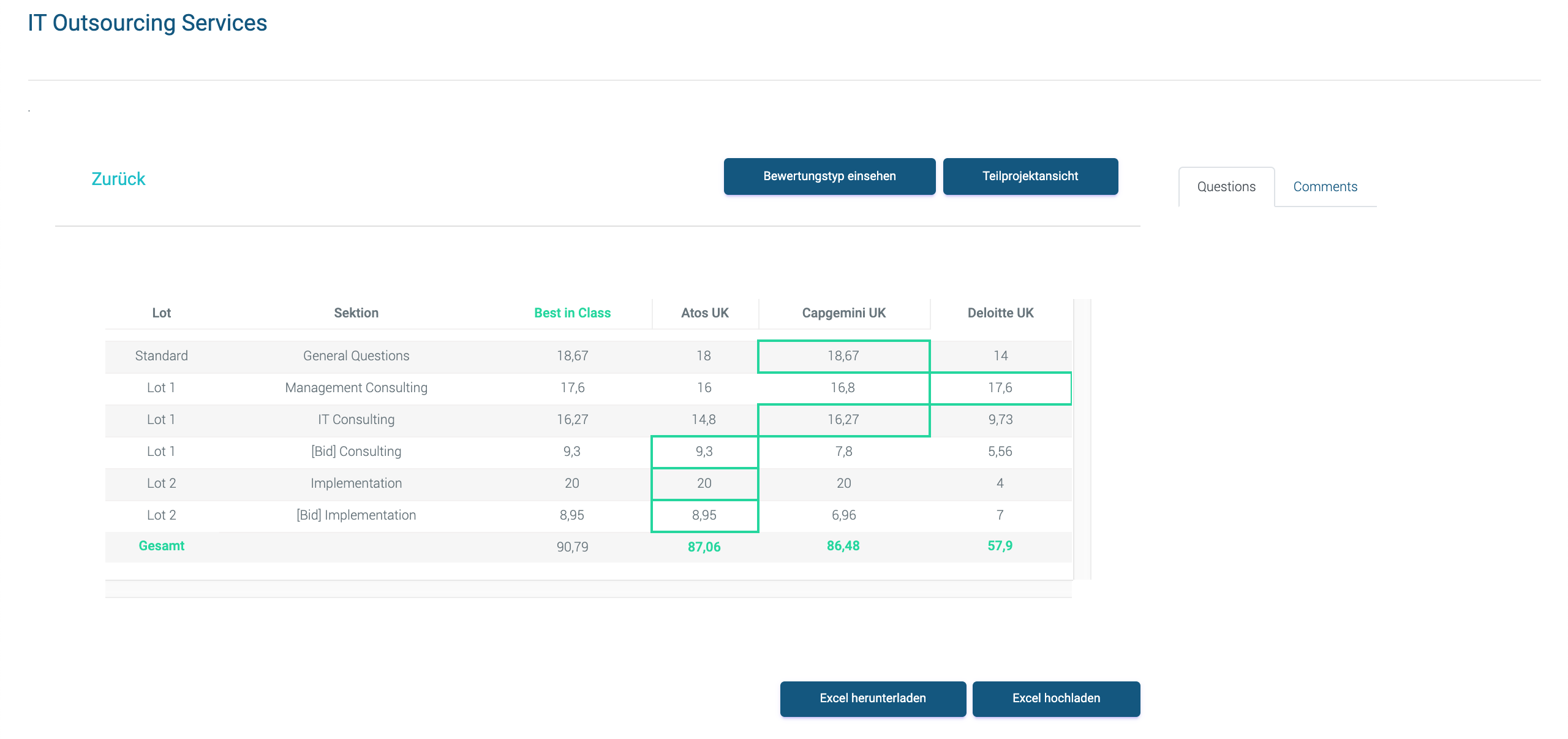Image resolution: width=1568 pixels, height=739 pixels.
Task: Click Capgemini's highlighted 18,67 General Questions score
Action: (843, 356)
